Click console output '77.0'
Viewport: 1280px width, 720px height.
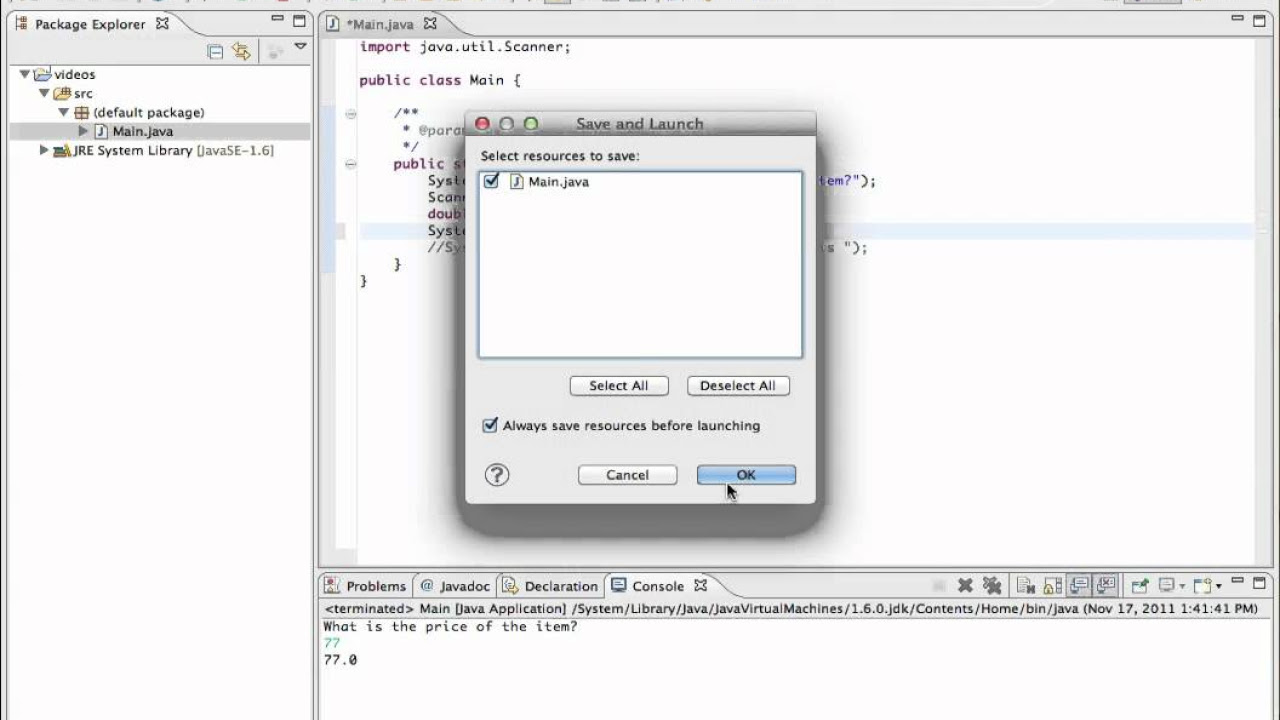340,660
